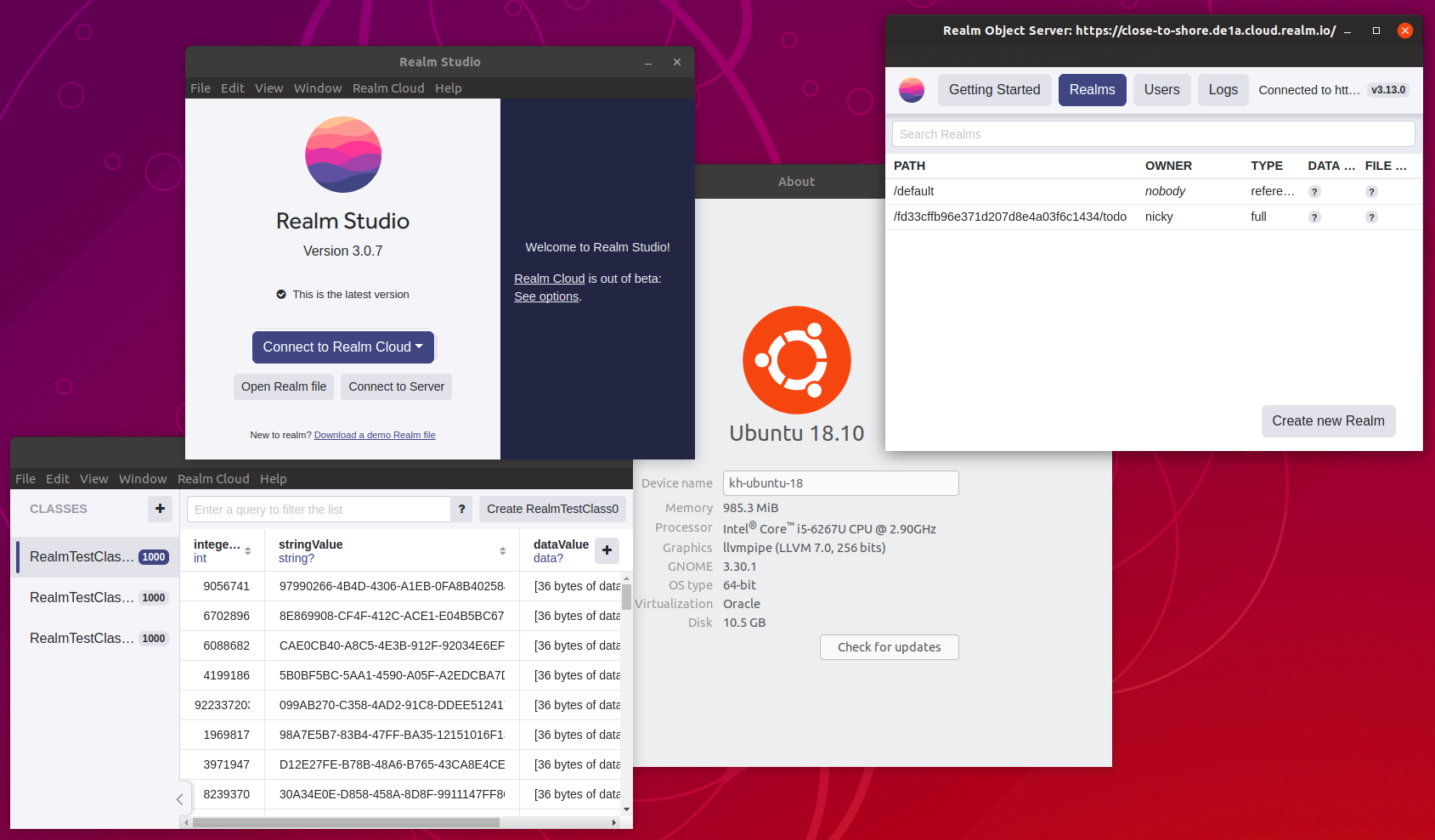Click the stringValue cell starting CAE0CB40
Screen dimensions: 1435x840
[x=393, y=646]
